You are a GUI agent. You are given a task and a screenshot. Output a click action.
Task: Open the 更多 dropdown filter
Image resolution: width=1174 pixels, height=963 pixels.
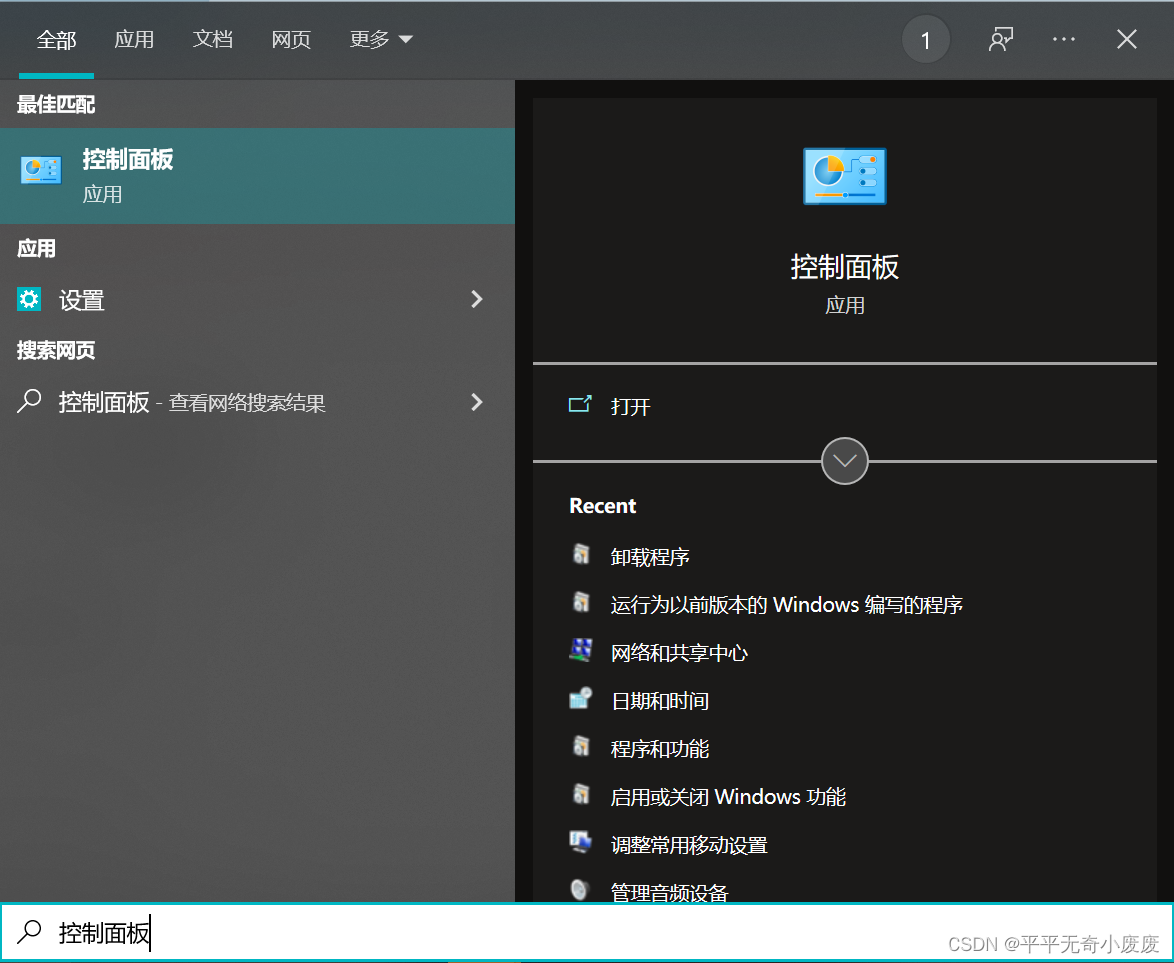click(381, 39)
